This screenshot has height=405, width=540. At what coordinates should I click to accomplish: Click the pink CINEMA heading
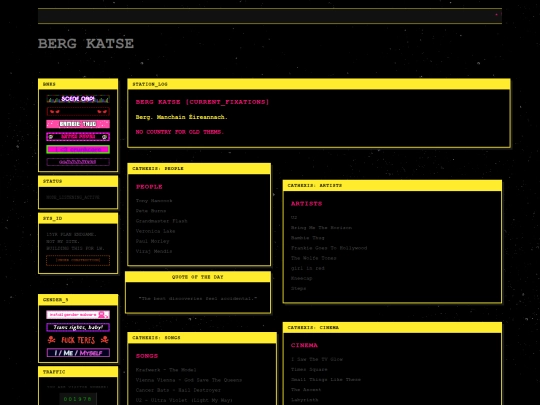304,345
